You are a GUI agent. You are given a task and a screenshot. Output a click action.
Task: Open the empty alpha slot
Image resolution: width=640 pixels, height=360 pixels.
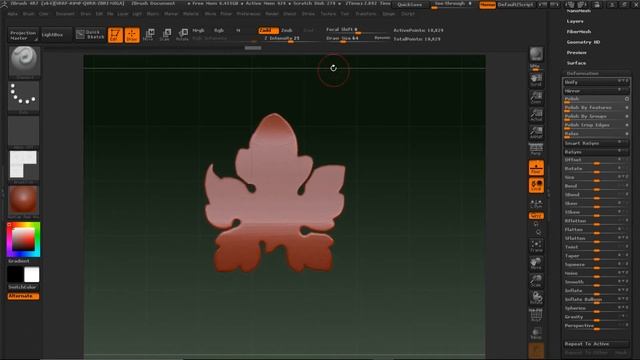click(24, 131)
